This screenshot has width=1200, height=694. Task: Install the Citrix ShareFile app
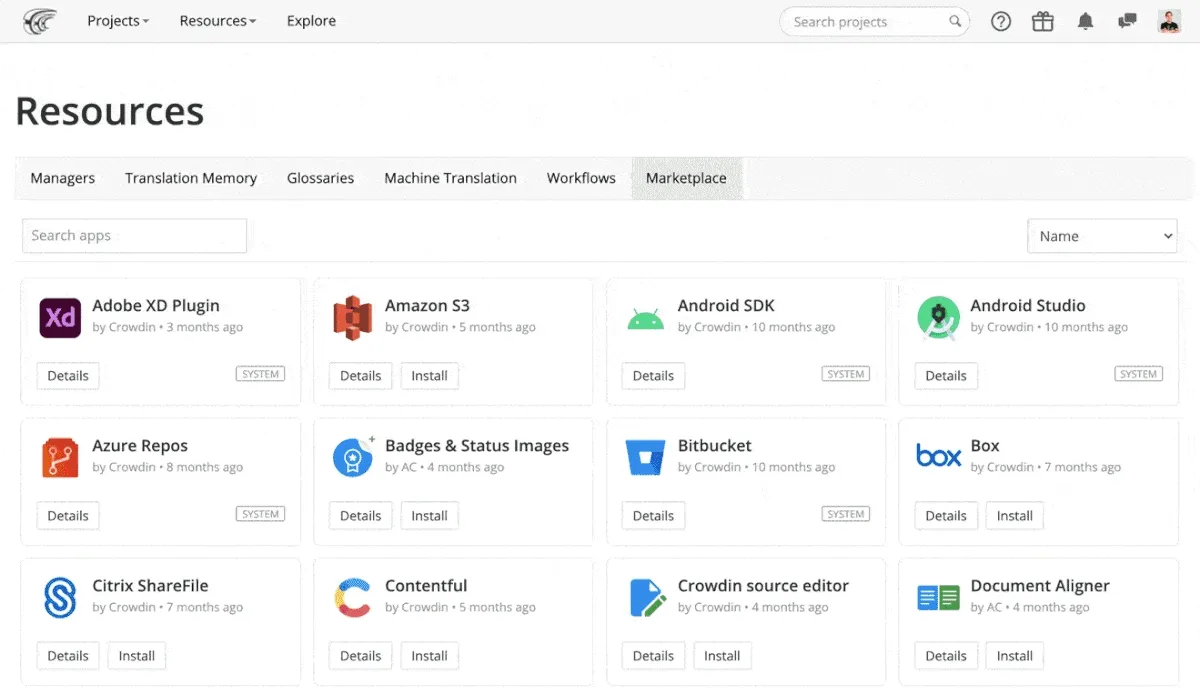coord(137,656)
